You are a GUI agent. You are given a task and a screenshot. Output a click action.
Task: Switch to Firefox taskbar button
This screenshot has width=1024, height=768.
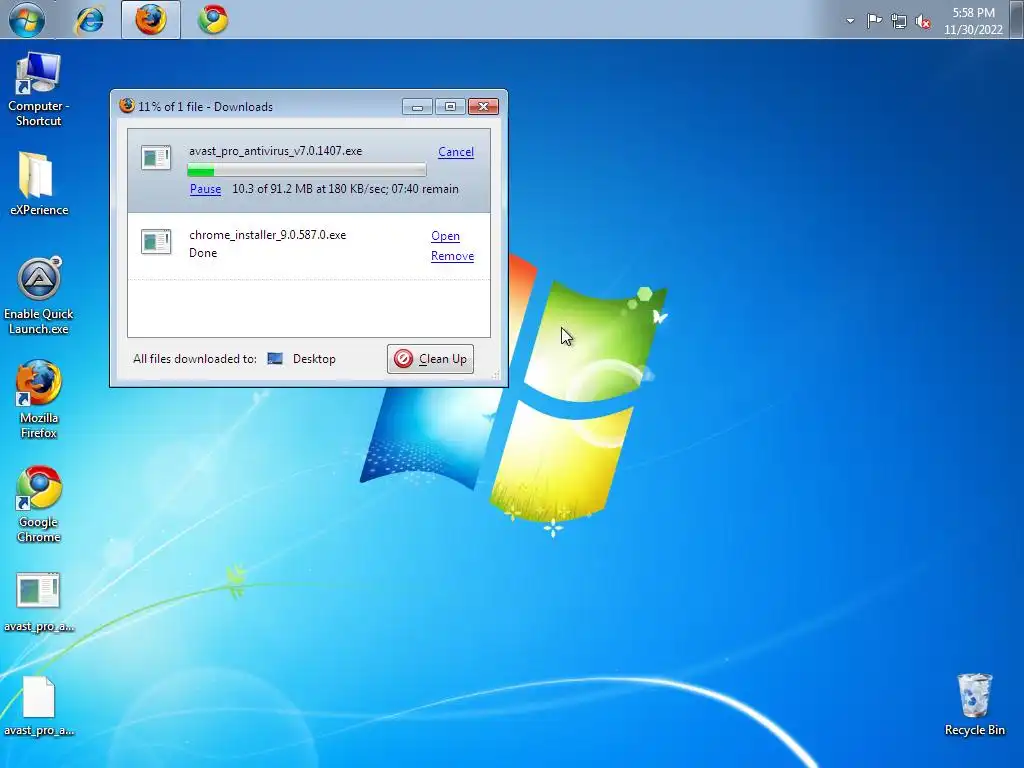pos(151,20)
